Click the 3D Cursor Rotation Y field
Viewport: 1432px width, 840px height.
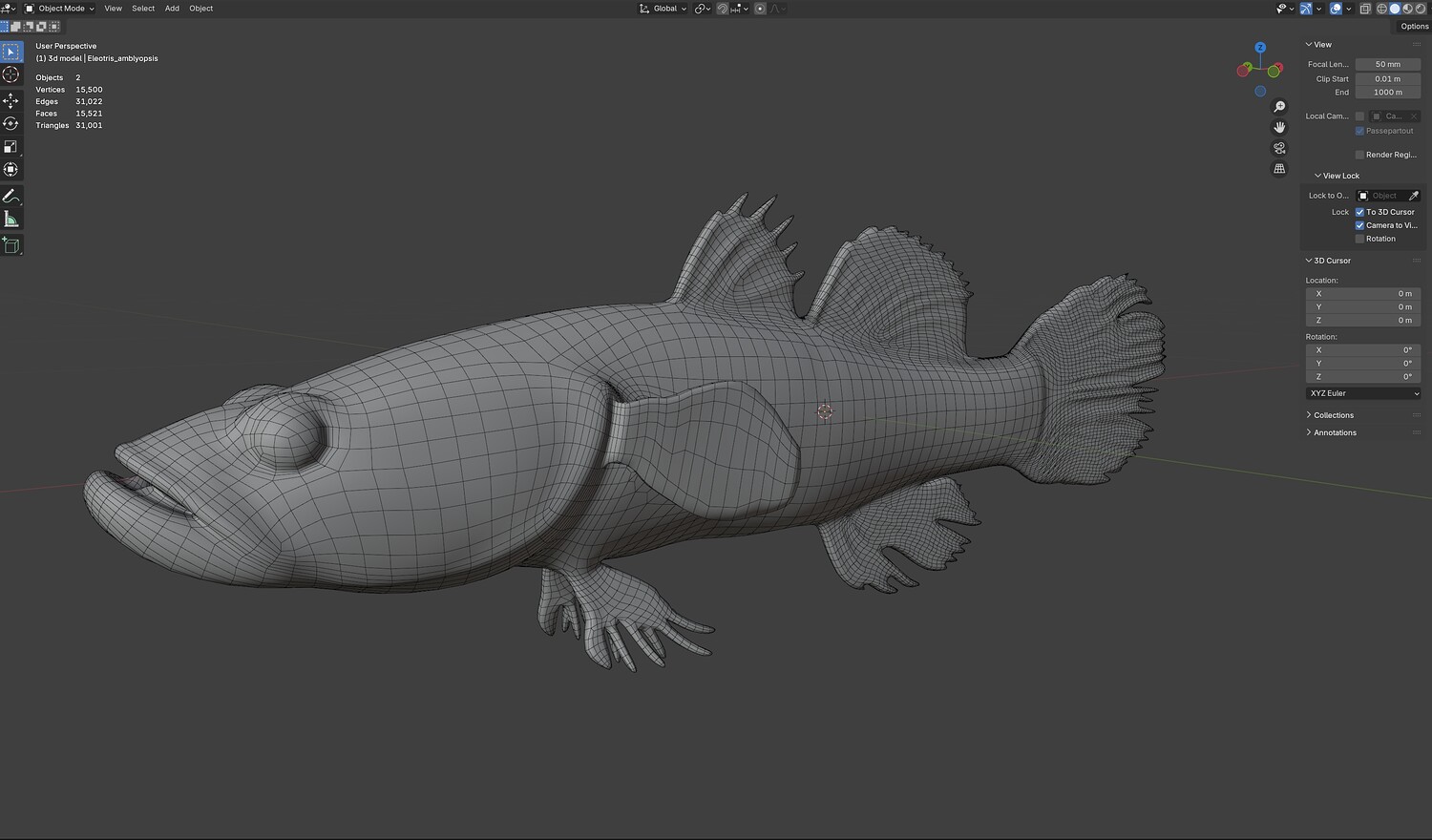pos(1363,364)
